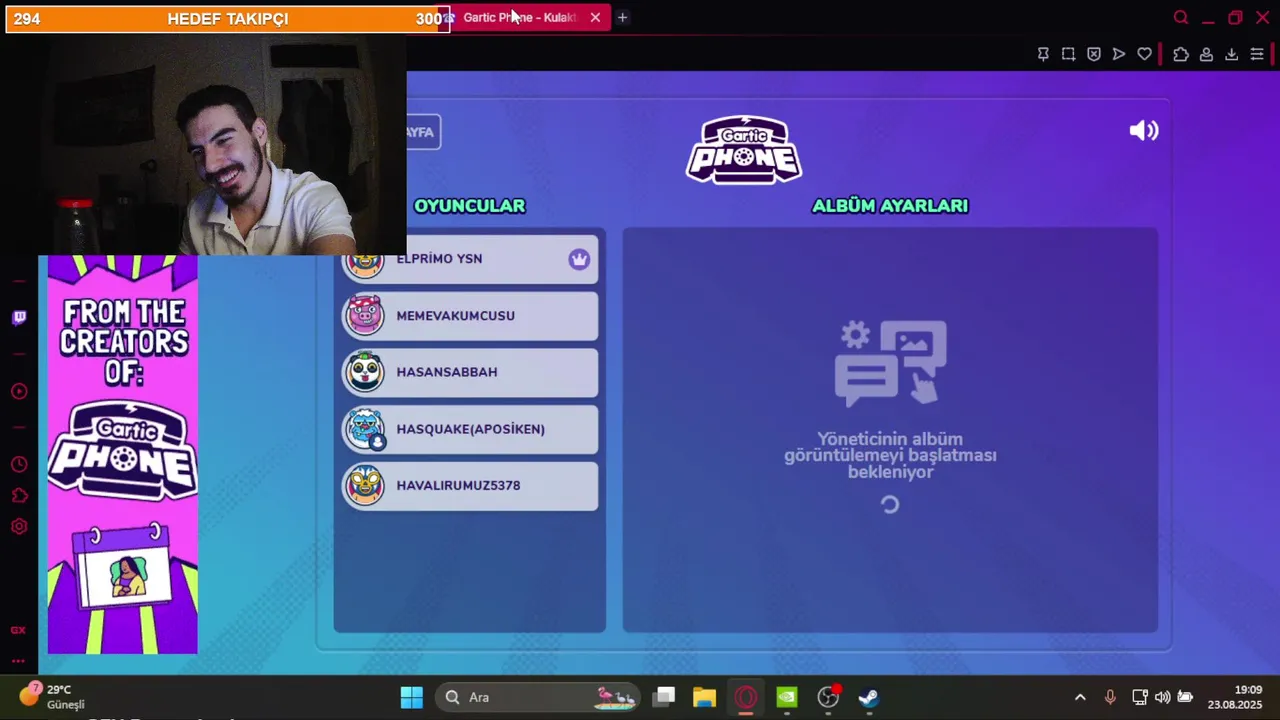Screen dimensions: 1280x720
Task: Switch to the Gartic Phone browser tab
Action: coord(518,17)
